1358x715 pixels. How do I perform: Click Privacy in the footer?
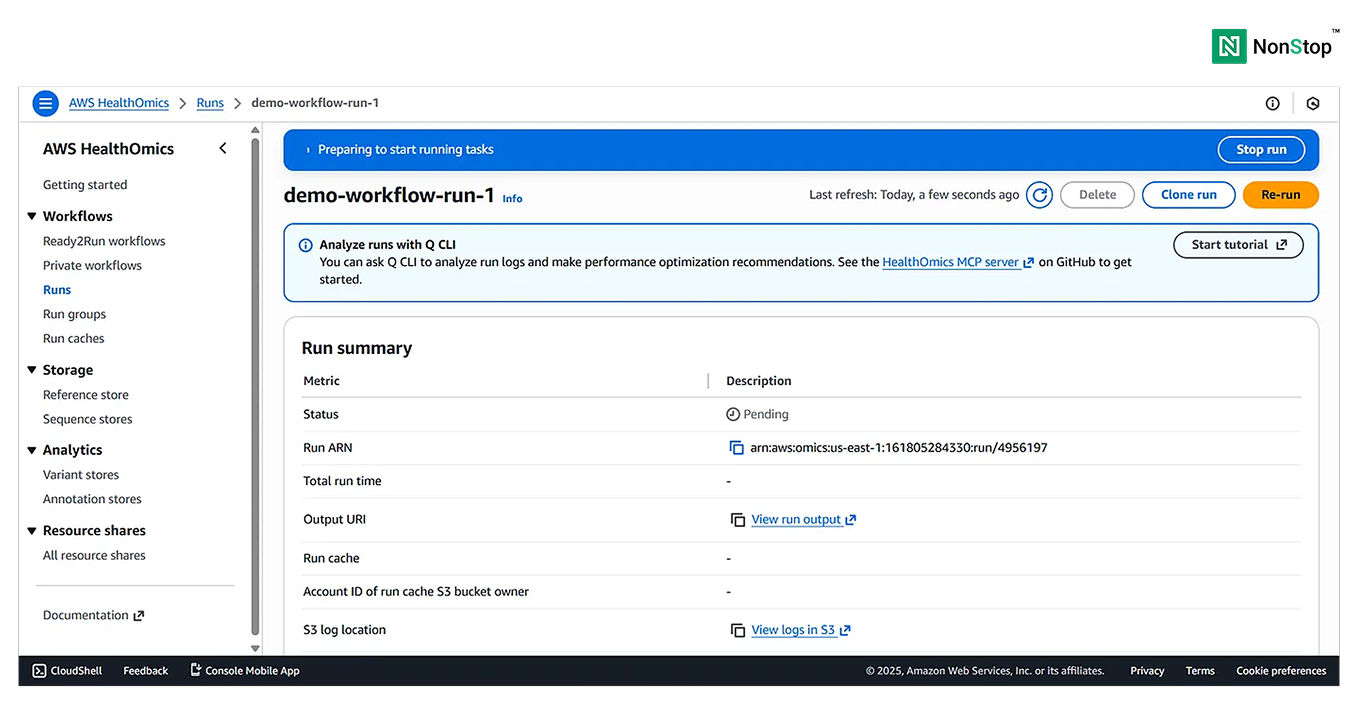tap(1147, 671)
